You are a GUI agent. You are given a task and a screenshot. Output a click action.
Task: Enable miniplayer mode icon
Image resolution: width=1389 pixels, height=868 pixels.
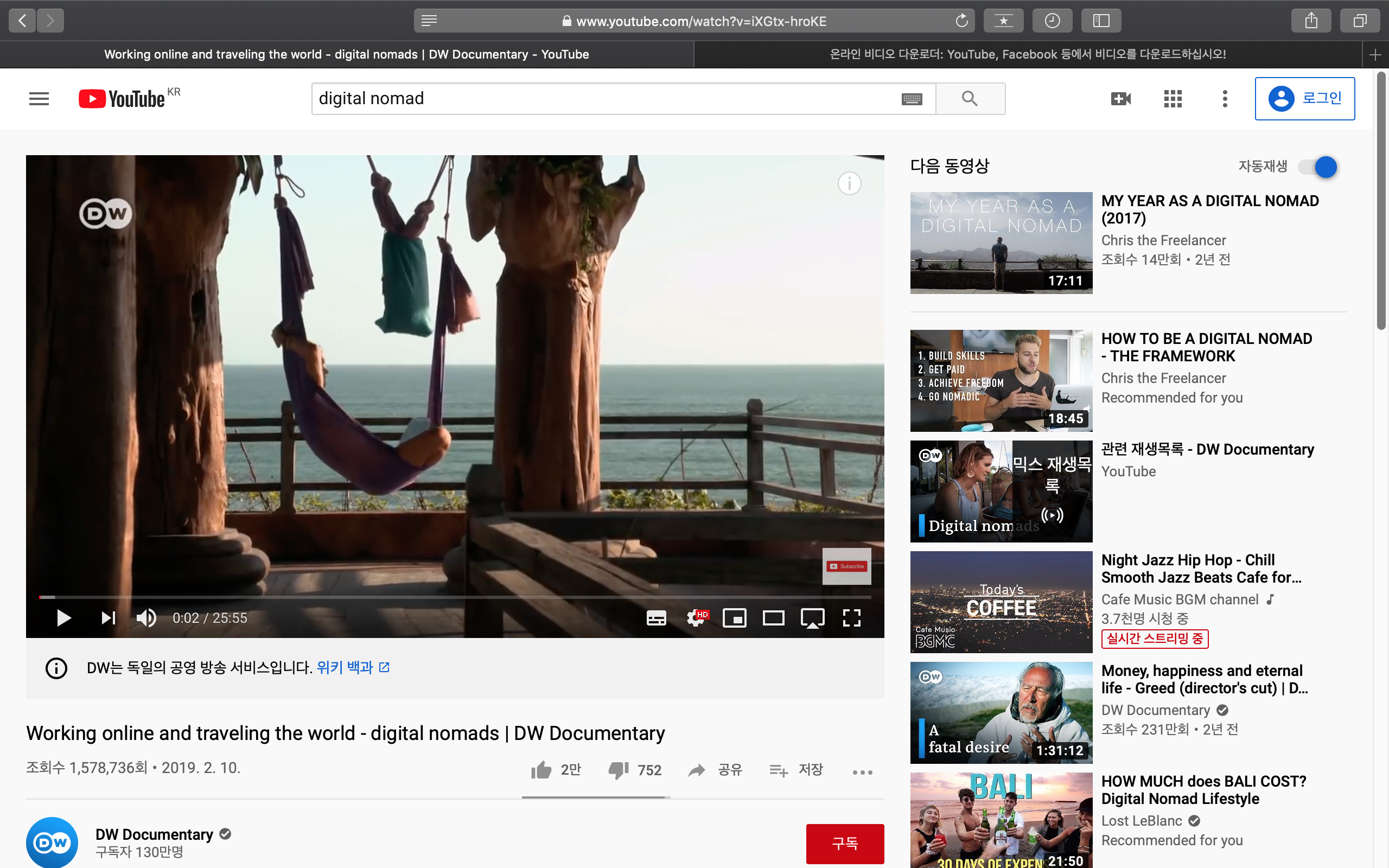click(x=734, y=618)
